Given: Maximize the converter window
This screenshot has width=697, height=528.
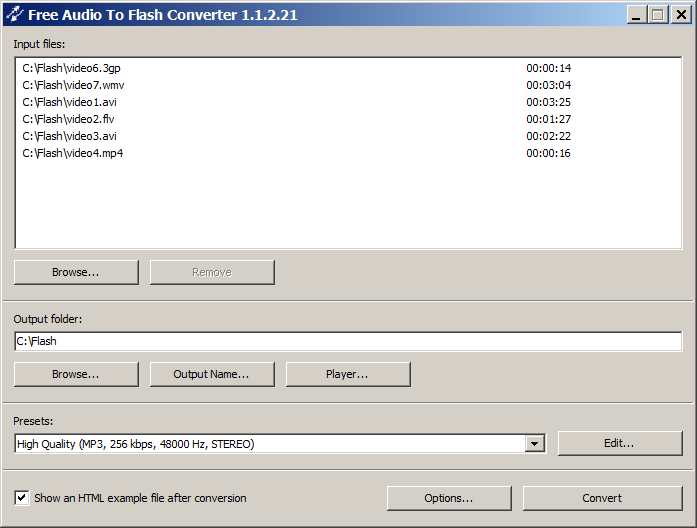Looking at the screenshot, I should click(x=657, y=15).
